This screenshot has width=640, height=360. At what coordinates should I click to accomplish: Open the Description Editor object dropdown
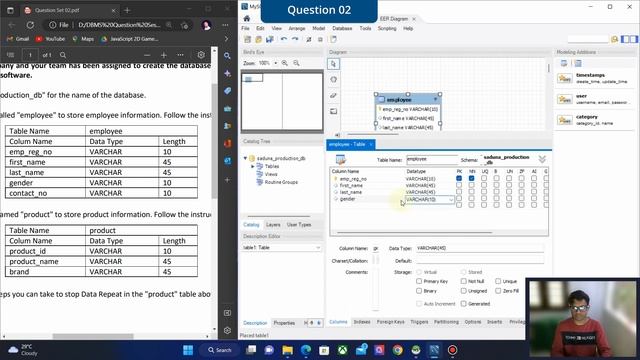click(318, 248)
